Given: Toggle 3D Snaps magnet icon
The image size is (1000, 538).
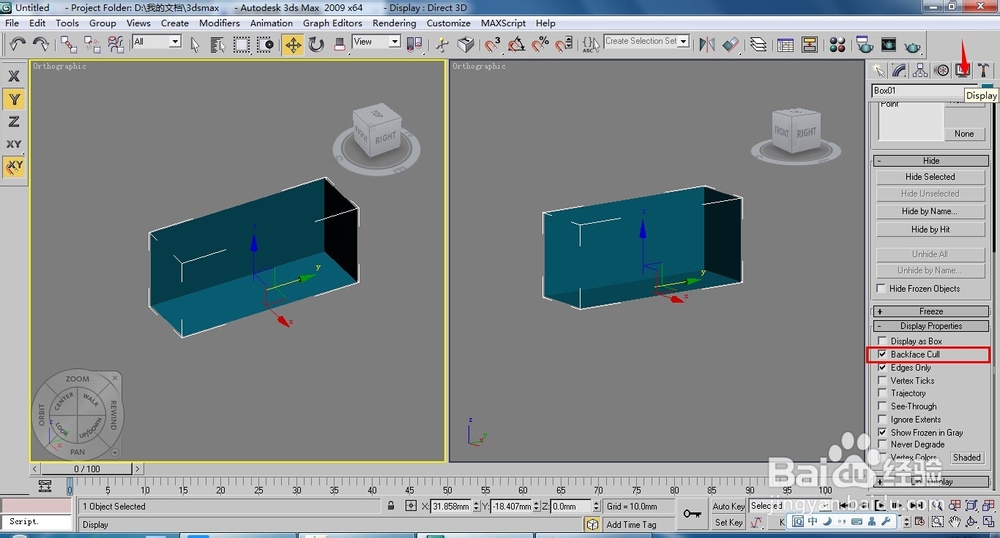Looking at the screenshot, I should pos(493,44).
